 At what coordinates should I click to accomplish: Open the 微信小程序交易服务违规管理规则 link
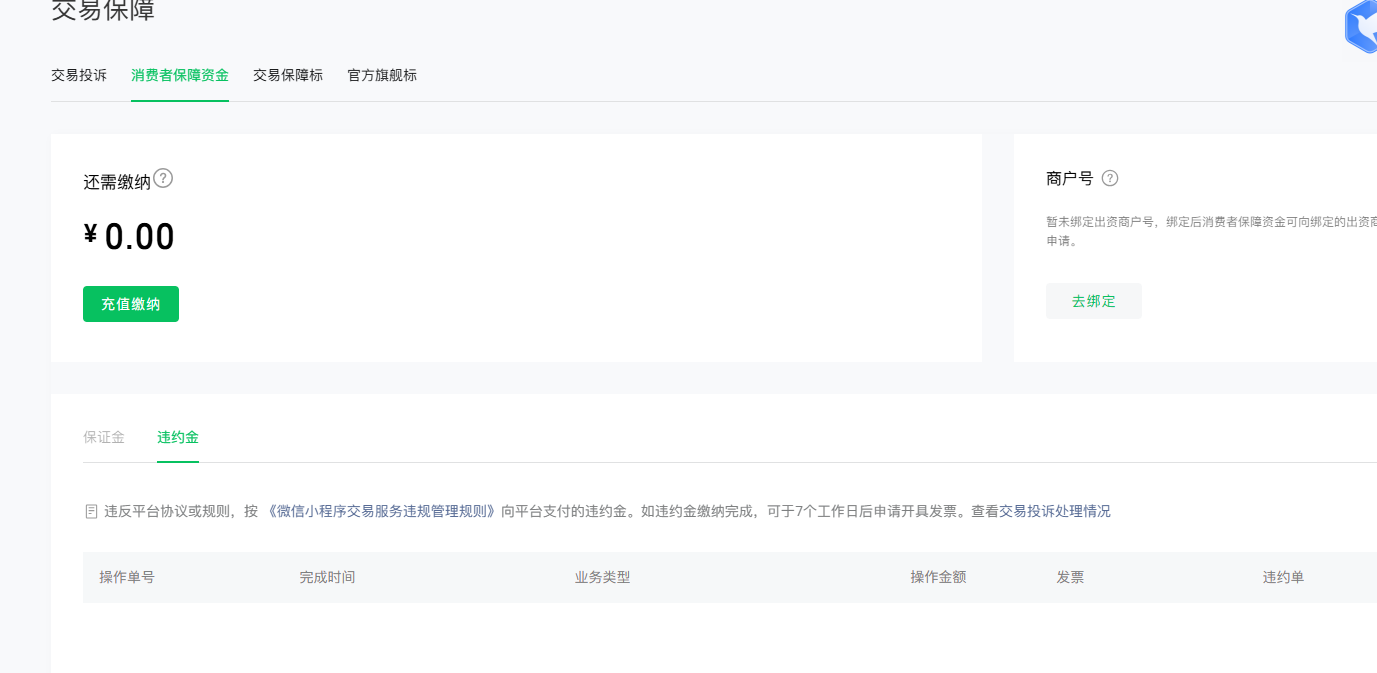[381, 511]
